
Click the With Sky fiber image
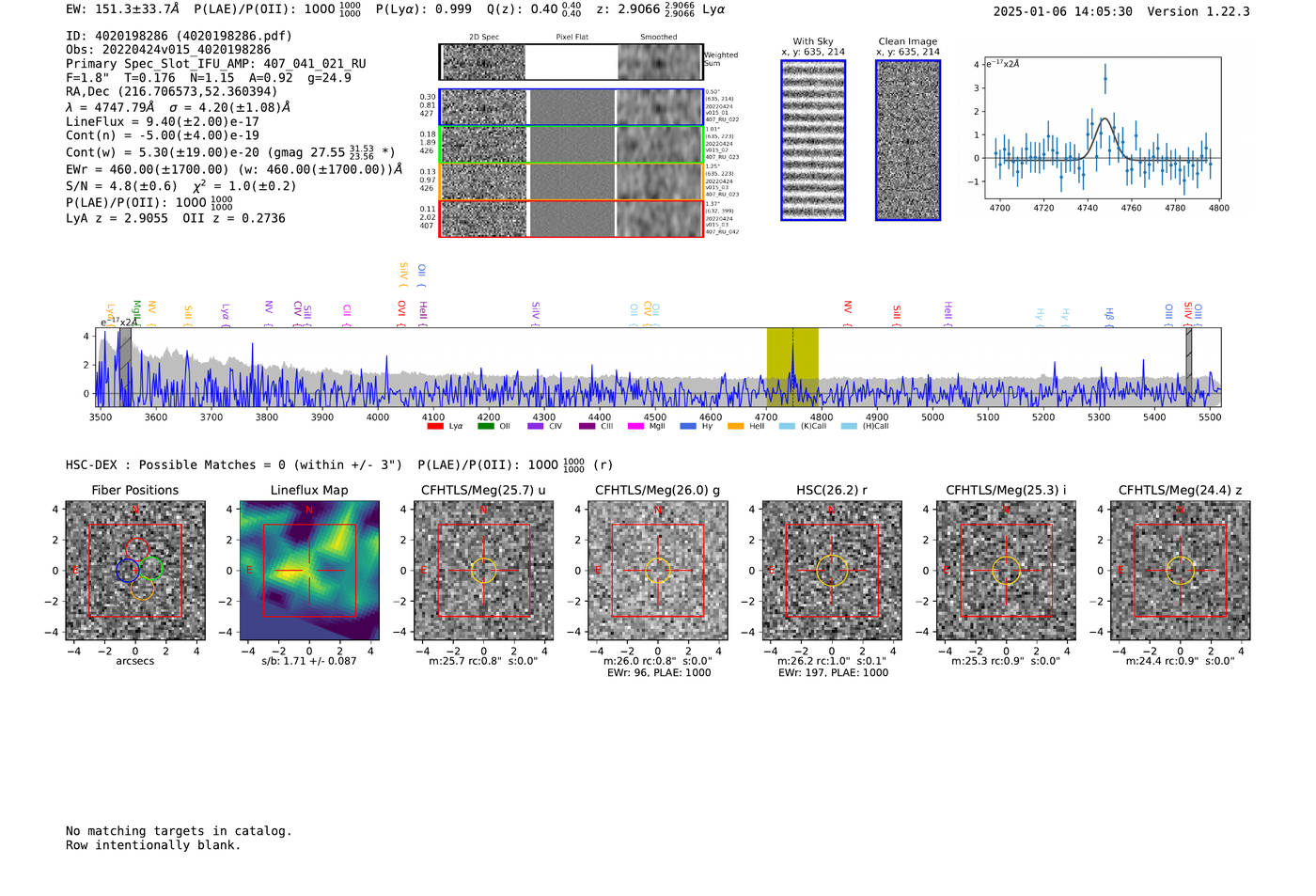point(813,140)
